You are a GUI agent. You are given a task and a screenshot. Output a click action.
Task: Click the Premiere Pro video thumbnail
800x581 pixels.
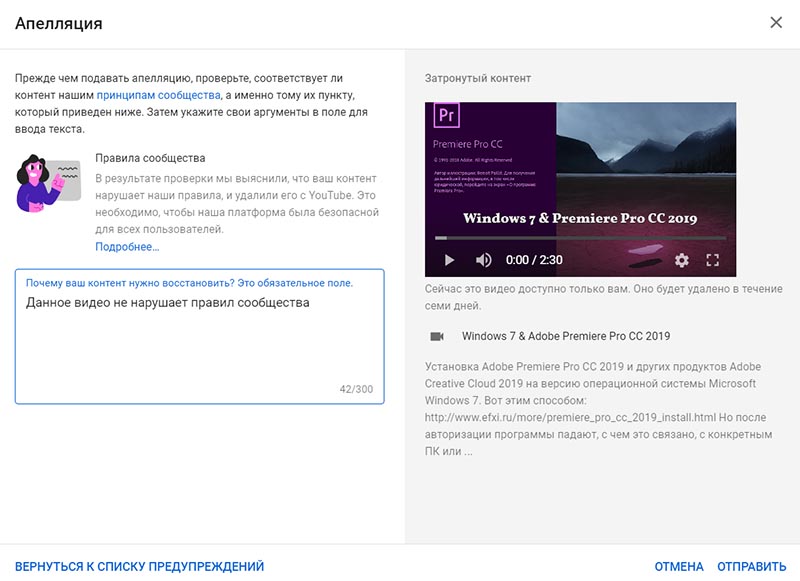[x=580, y=189]
